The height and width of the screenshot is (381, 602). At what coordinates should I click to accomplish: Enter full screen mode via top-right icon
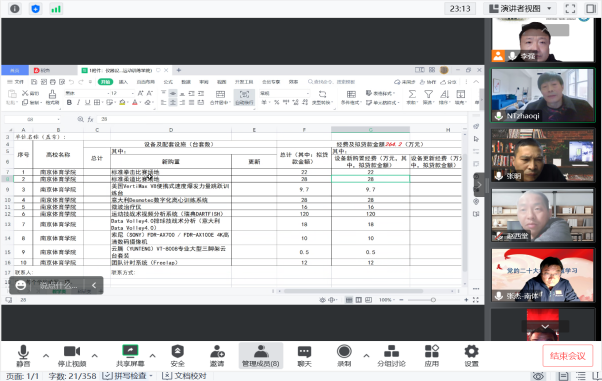click(x=571, y=8)
